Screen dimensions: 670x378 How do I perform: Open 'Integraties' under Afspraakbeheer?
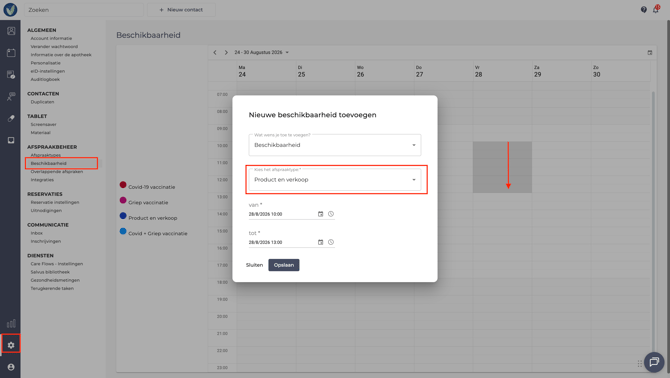[42, 180]
